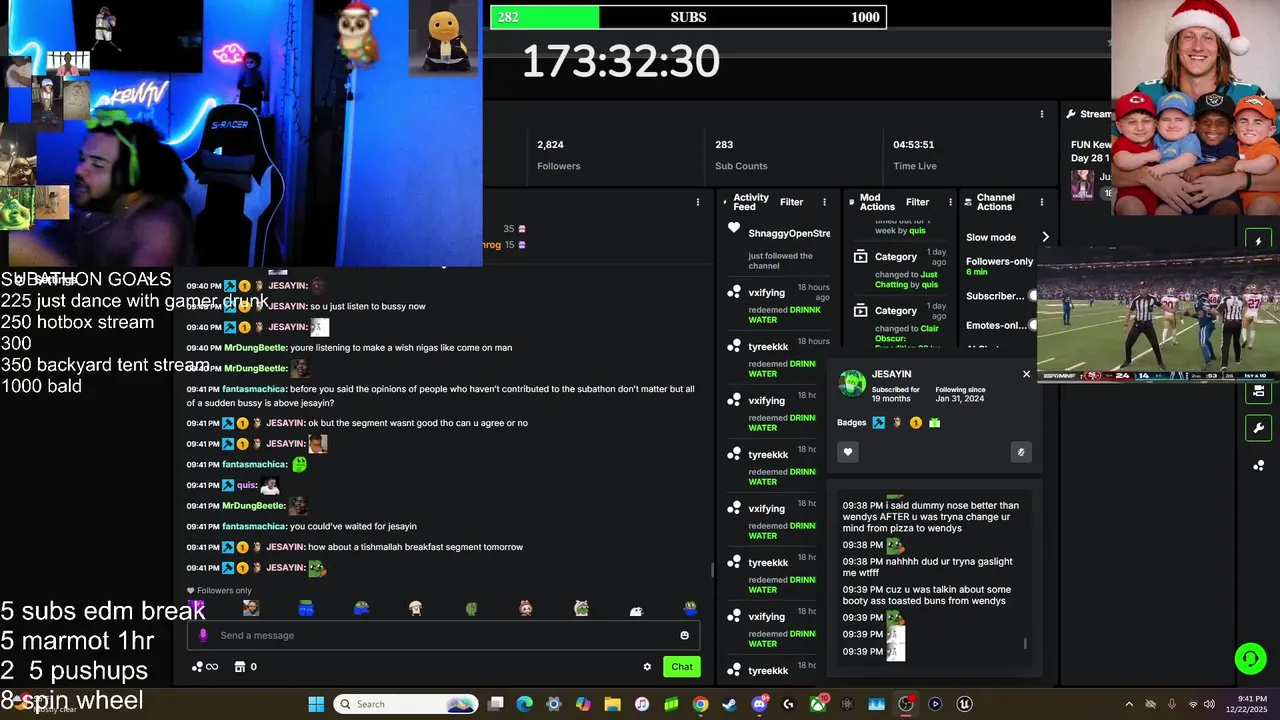Click the gold number 1 badge on card
Screen dimensions: 1280x720
tap(915, 423)
